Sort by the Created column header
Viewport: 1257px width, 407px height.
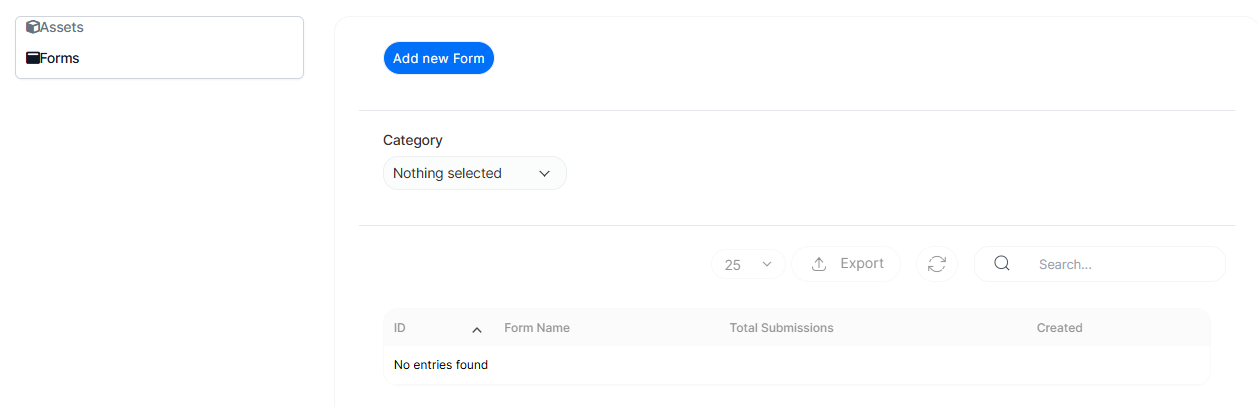click(1059, 328)
